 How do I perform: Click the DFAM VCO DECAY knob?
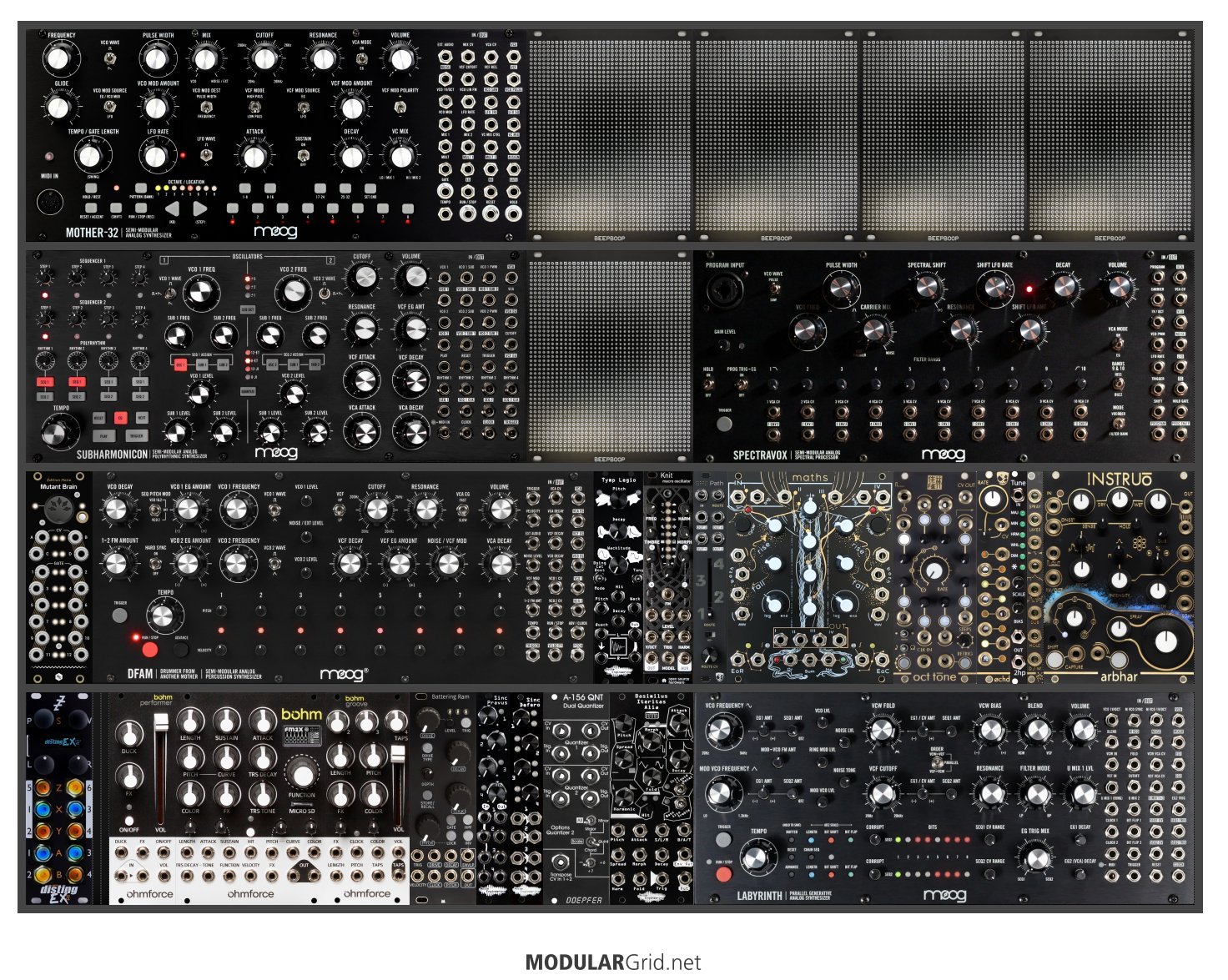pyautogui.click(x=118, y=510)
